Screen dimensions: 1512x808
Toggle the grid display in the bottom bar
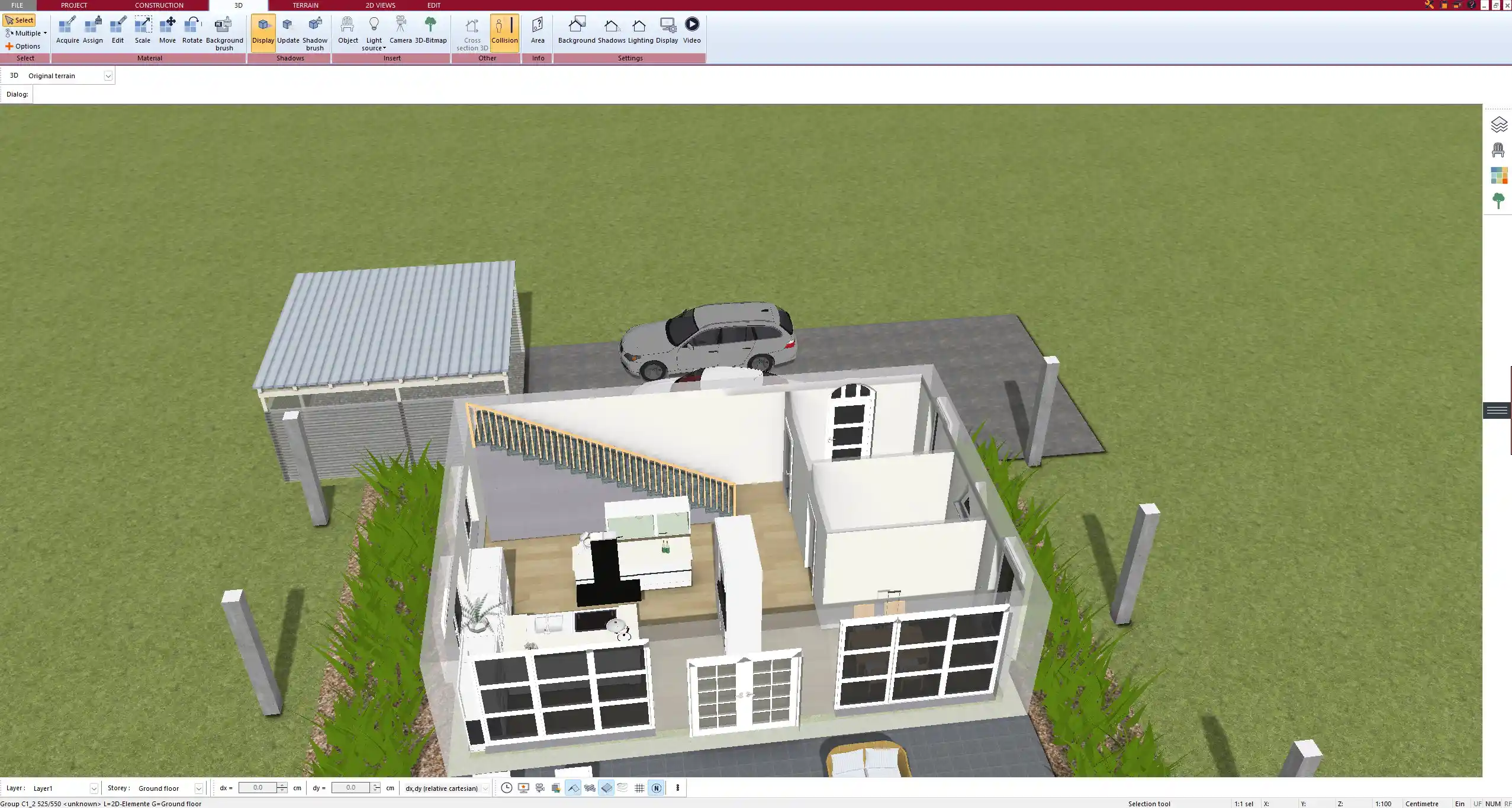(x=639, y=788)
